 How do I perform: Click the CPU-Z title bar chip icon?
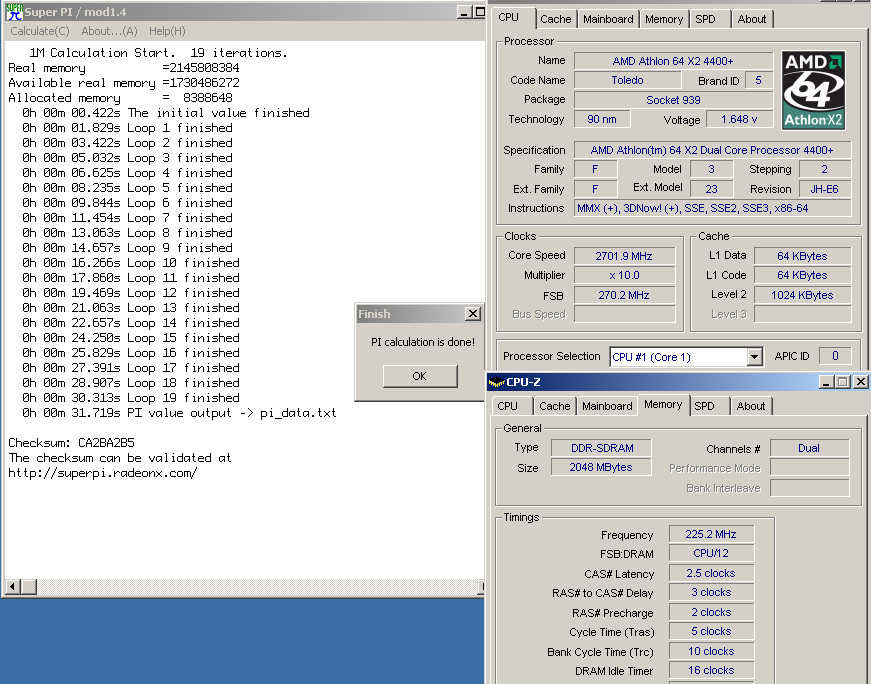(496, 382)
